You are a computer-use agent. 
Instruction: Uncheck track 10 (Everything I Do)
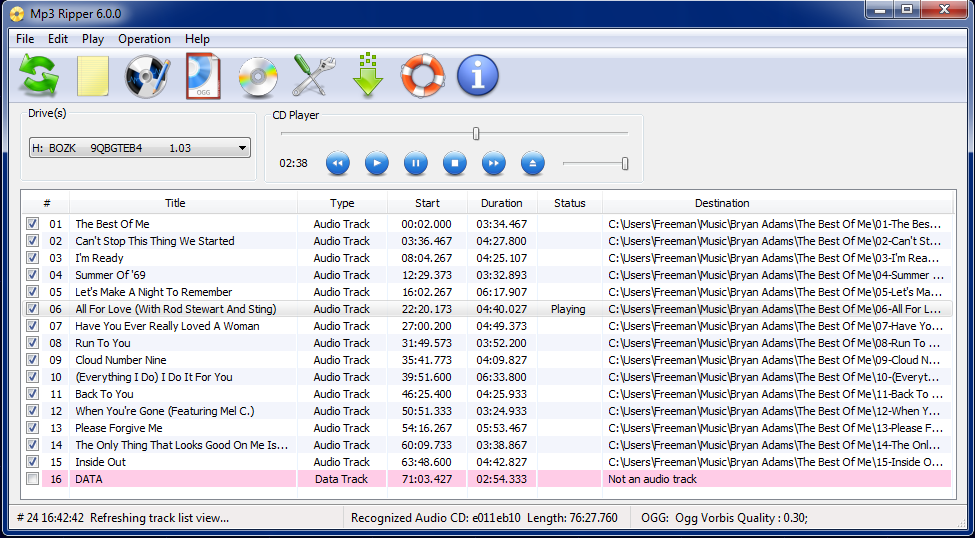(32, 377)
